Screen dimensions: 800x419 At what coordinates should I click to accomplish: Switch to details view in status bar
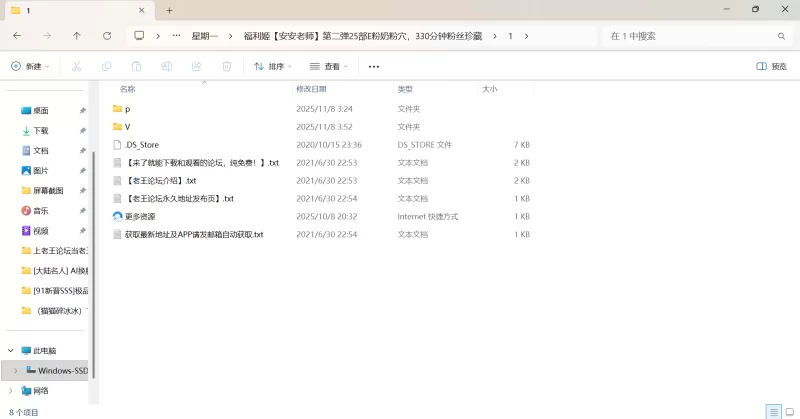click(x=772, y=412)
